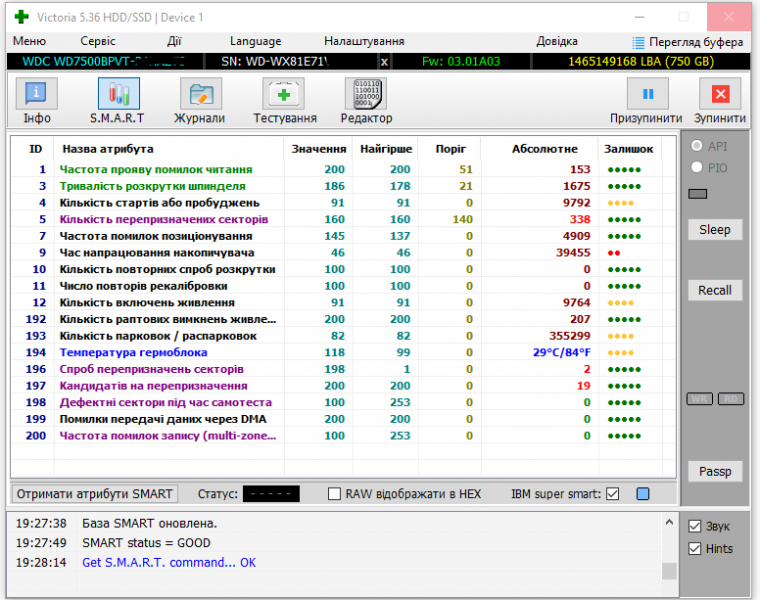Click the blue square color indicator
Image resolution: width=760 pixels, height=600 pixels.
point(643,494)
